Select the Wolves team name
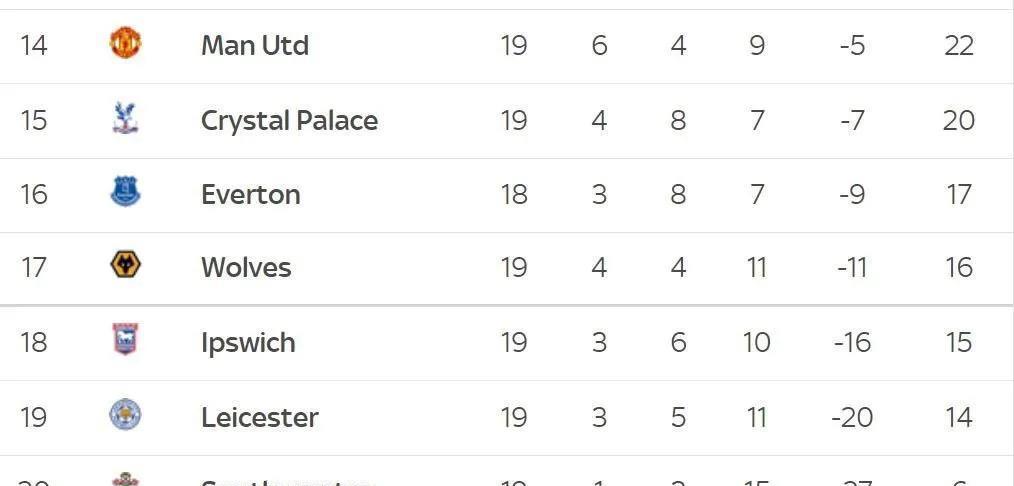Viewport: 1014px width, 486px height. [x=246, y=268]
